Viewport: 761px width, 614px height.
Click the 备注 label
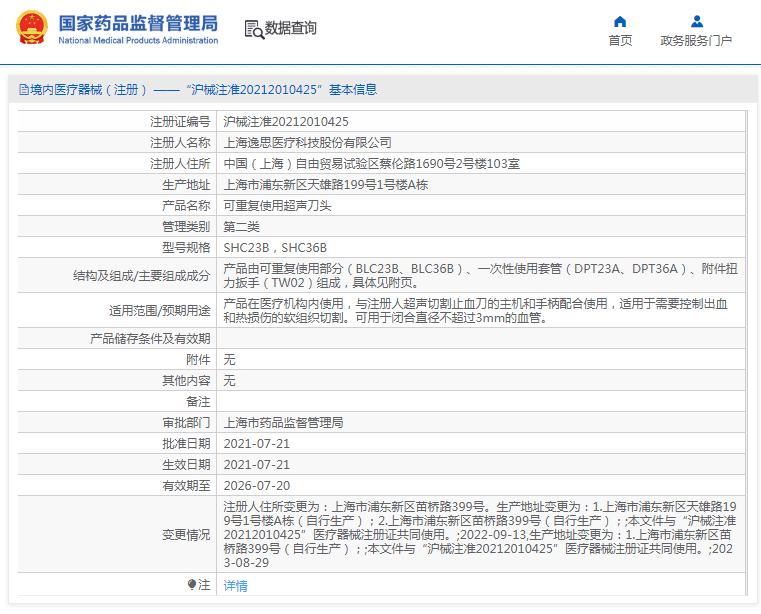199,401
